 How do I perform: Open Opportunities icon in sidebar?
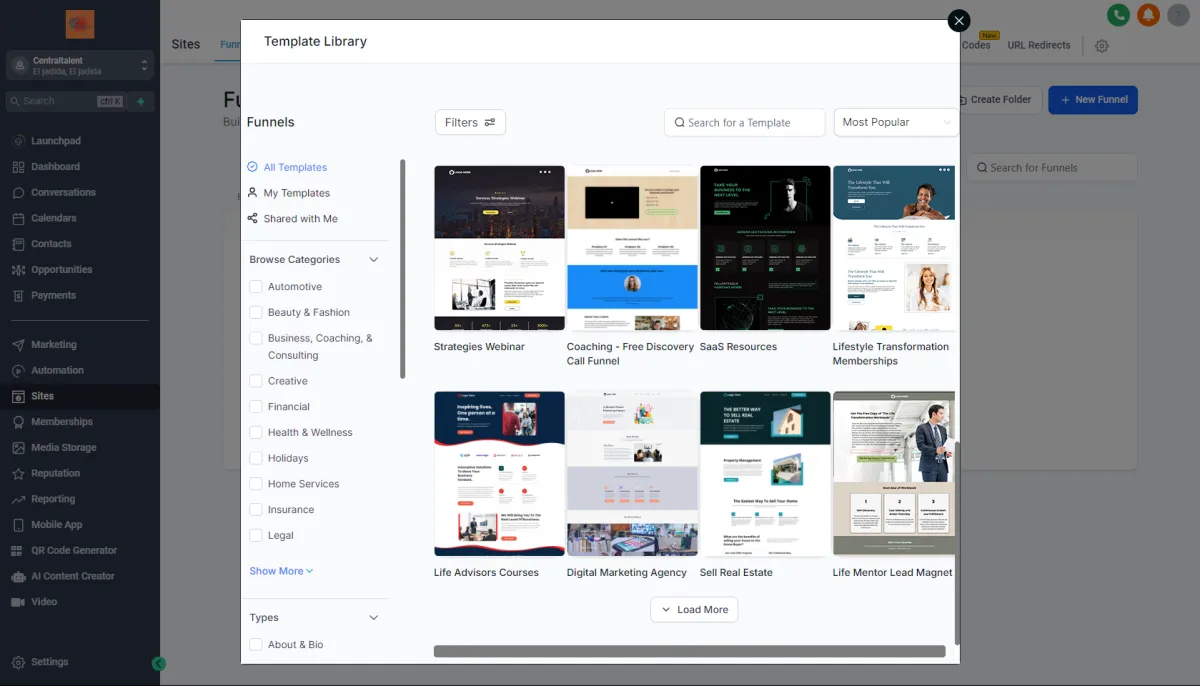pyautogui.click(x=19, y=270)
